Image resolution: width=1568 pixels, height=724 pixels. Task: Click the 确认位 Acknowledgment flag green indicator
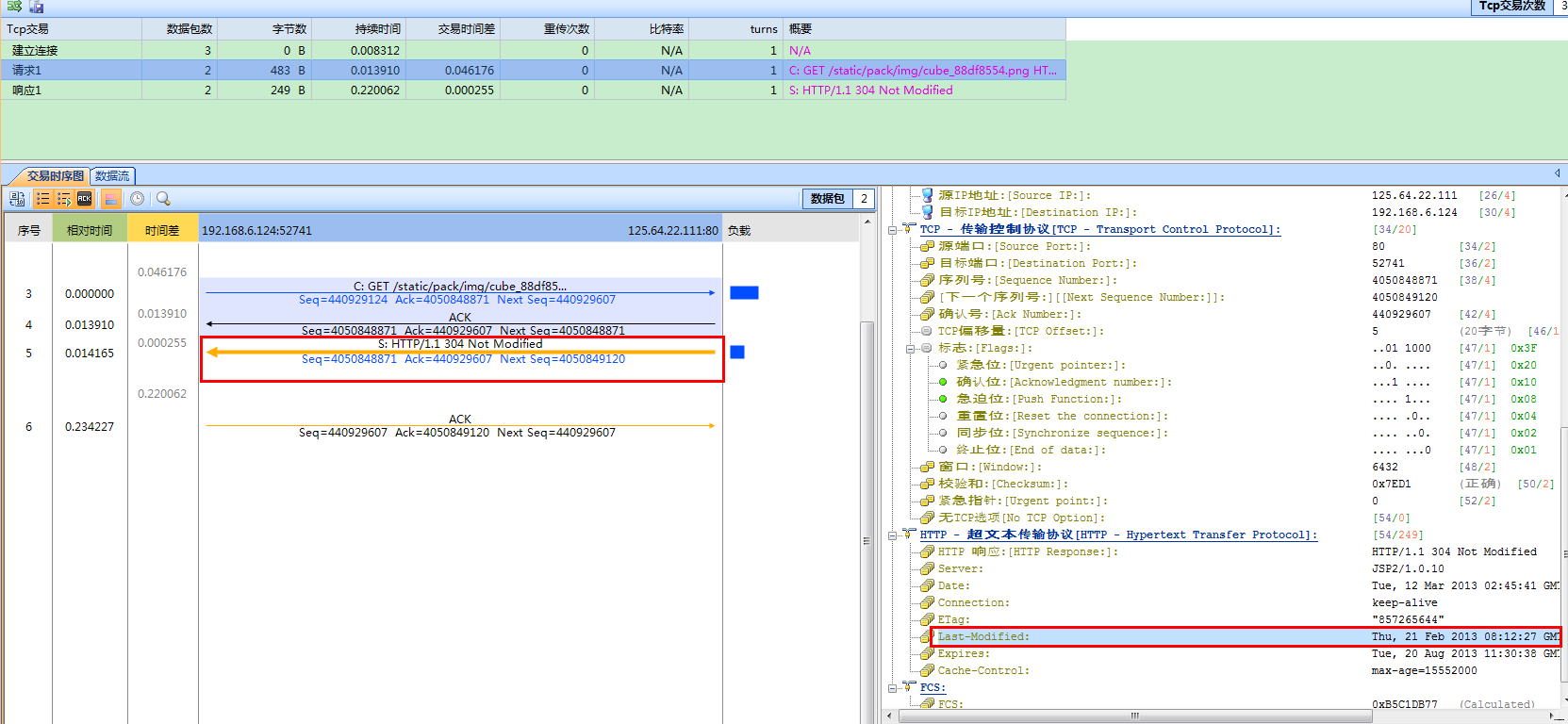coord(943,382)
